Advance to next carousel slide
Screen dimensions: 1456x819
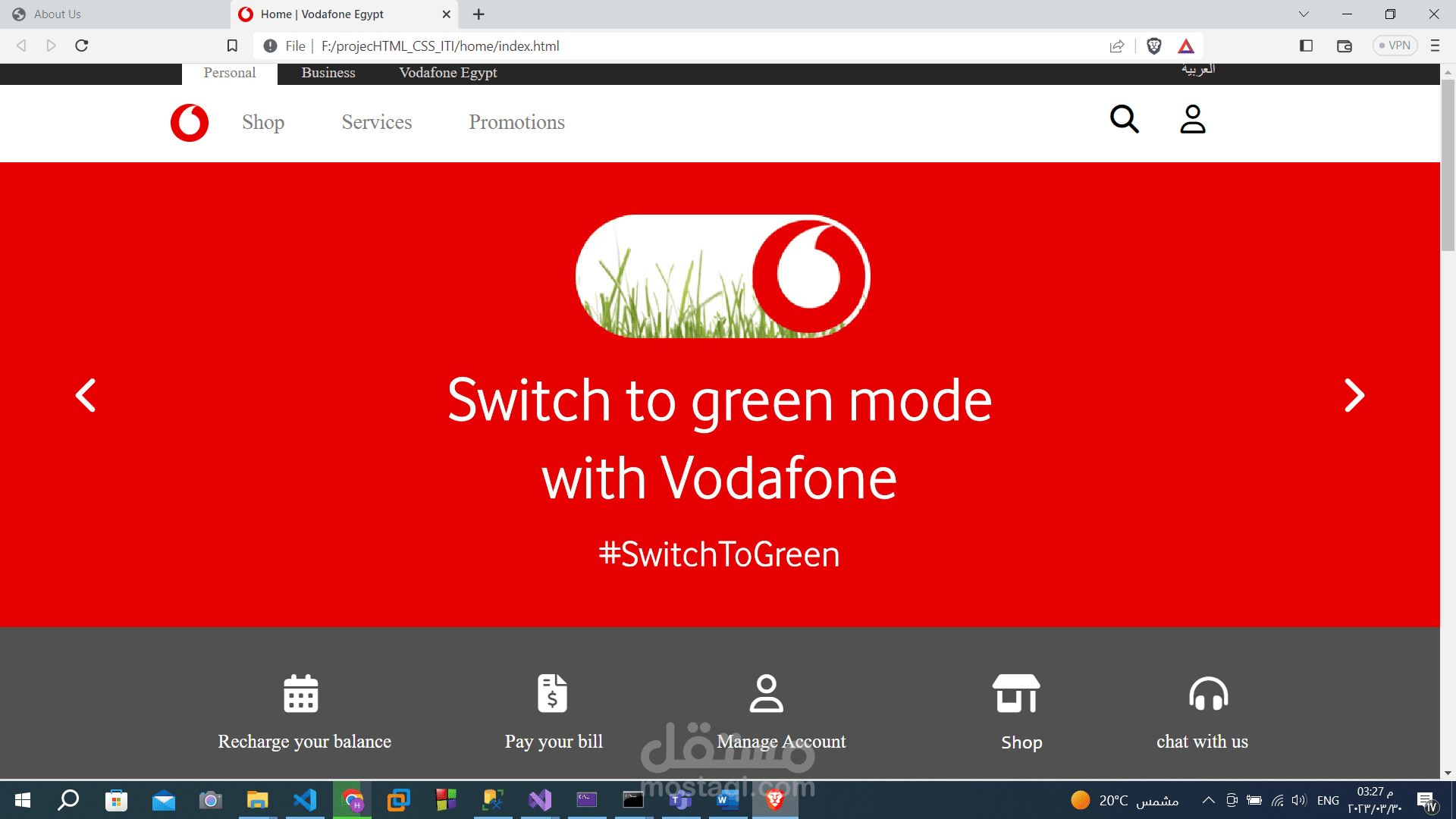point(1354,395)
